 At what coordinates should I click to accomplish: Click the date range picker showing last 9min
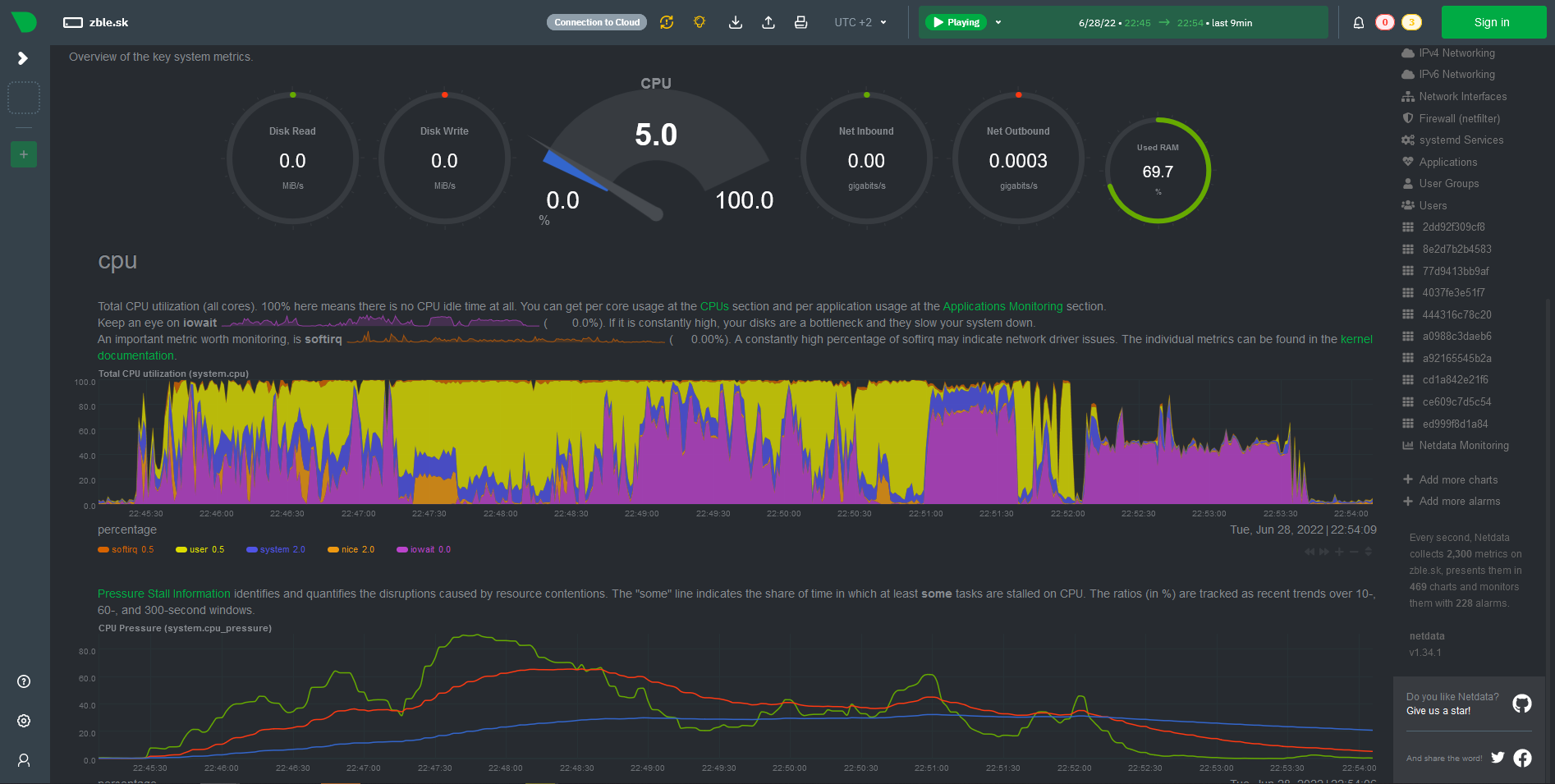tap(1164, 23)
